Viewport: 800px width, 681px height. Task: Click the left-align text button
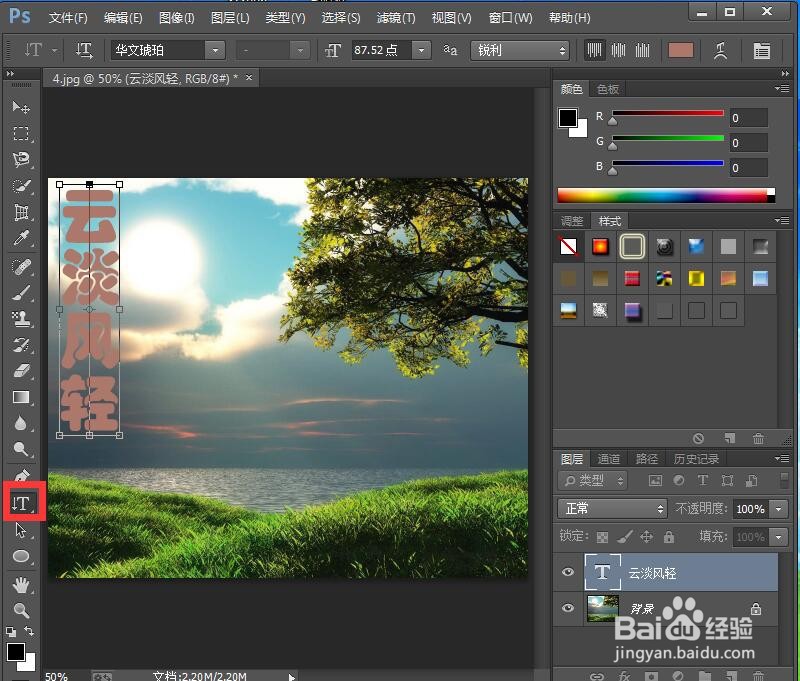pos(593,50)
